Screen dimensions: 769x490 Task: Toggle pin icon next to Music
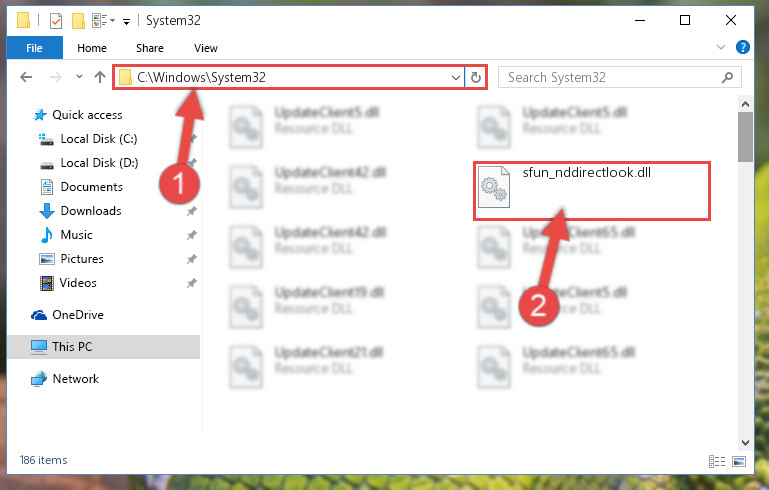(x=191, y=235)
